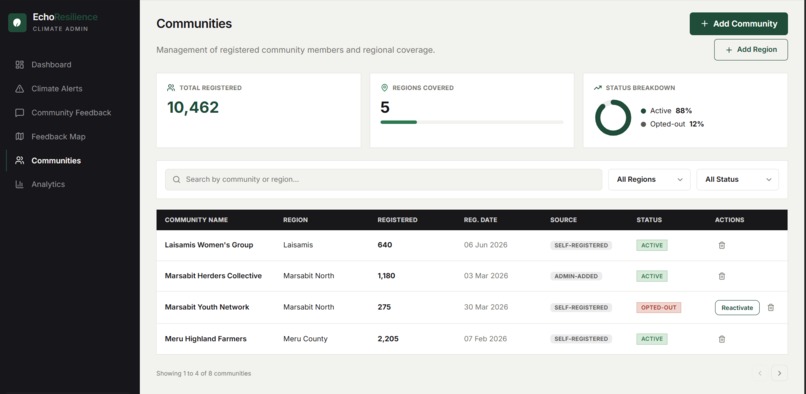Click the Active 88% legend entry
This screenshot has width=806, height=394.
pyautogui.click(x=666, y=111)
